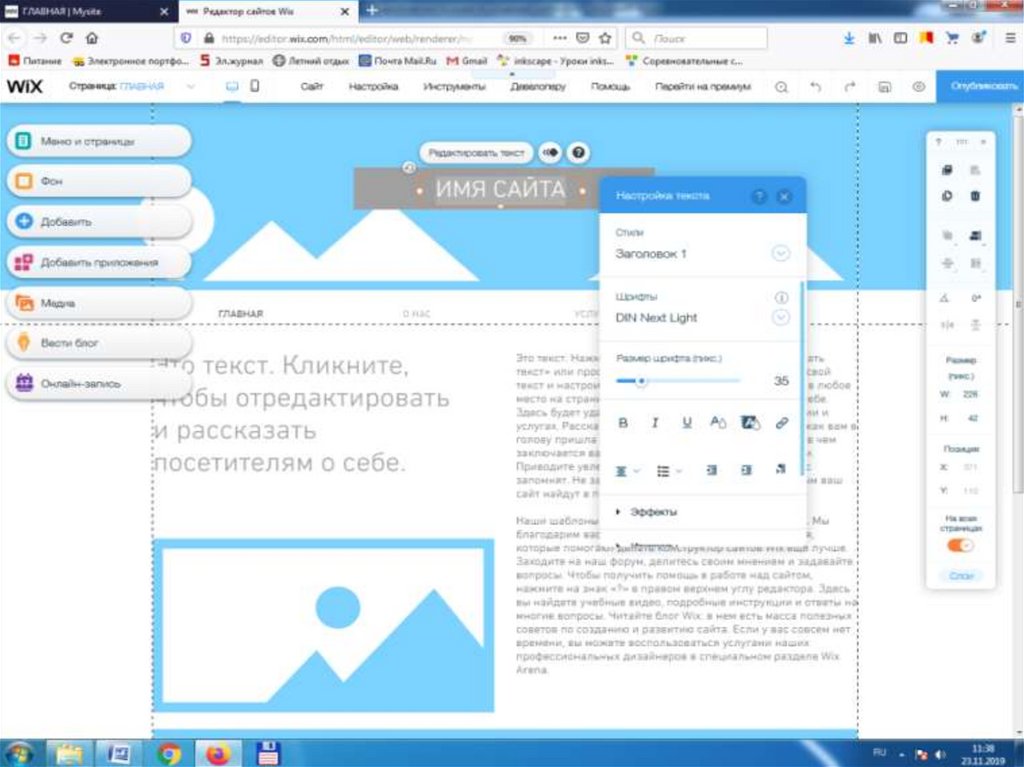Screen dimensions: 1024x767
Task: Open Google Chrome from the taskbar
Action: (169, 754)
